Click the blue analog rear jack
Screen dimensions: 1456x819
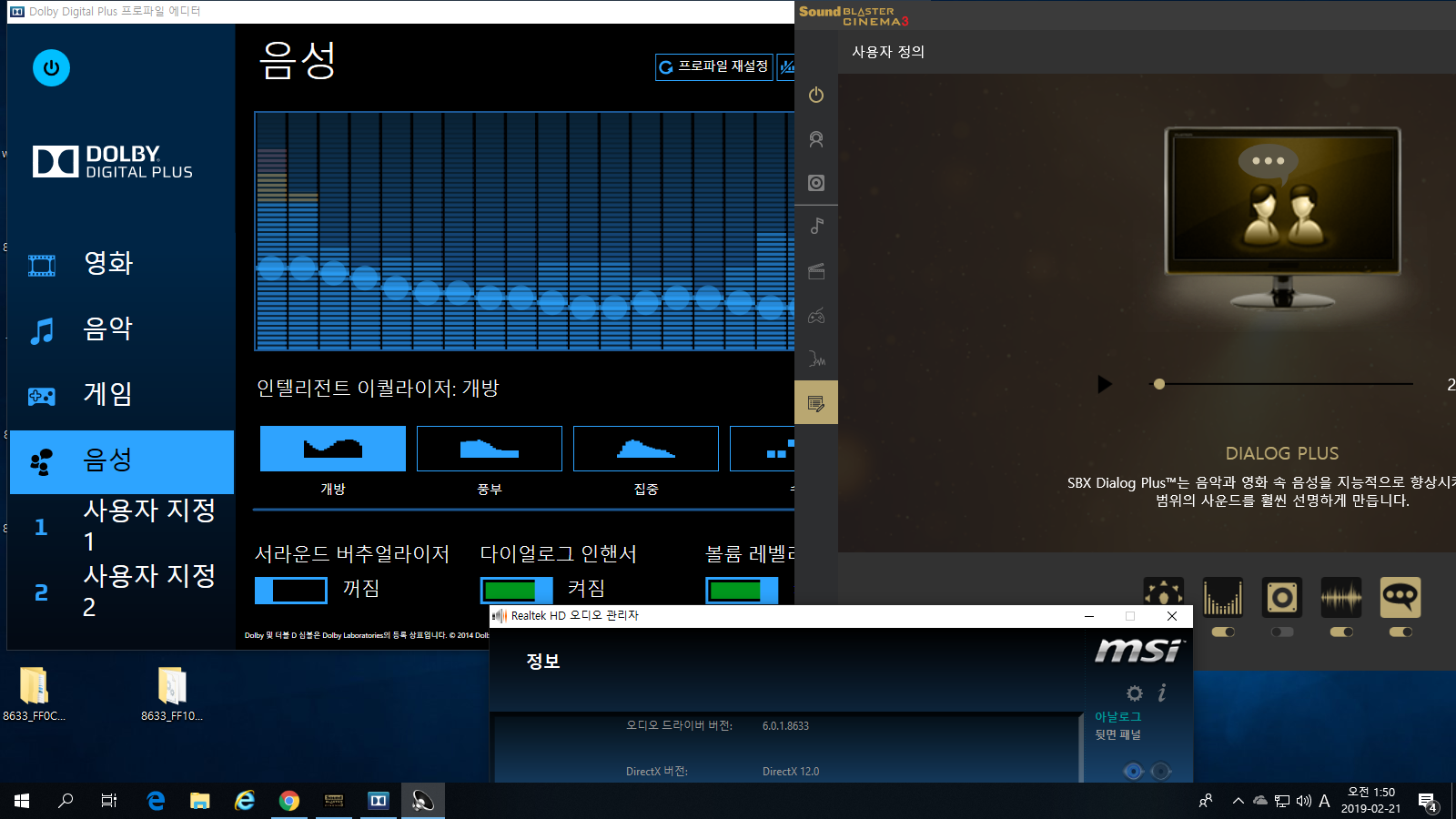1133,771
